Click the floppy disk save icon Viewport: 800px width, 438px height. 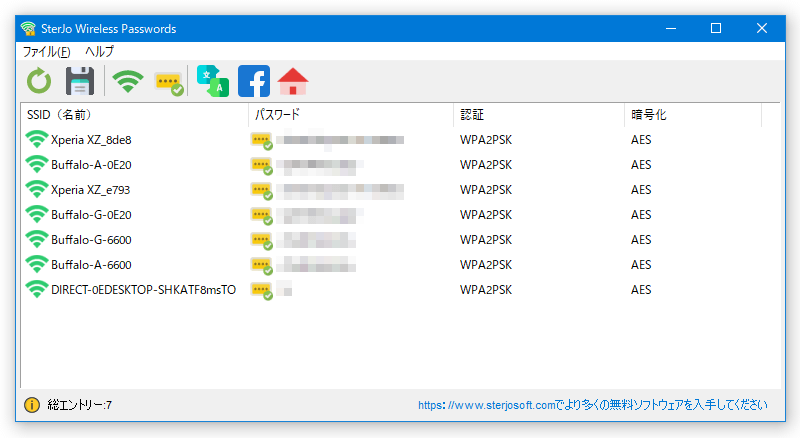(80, 81)
